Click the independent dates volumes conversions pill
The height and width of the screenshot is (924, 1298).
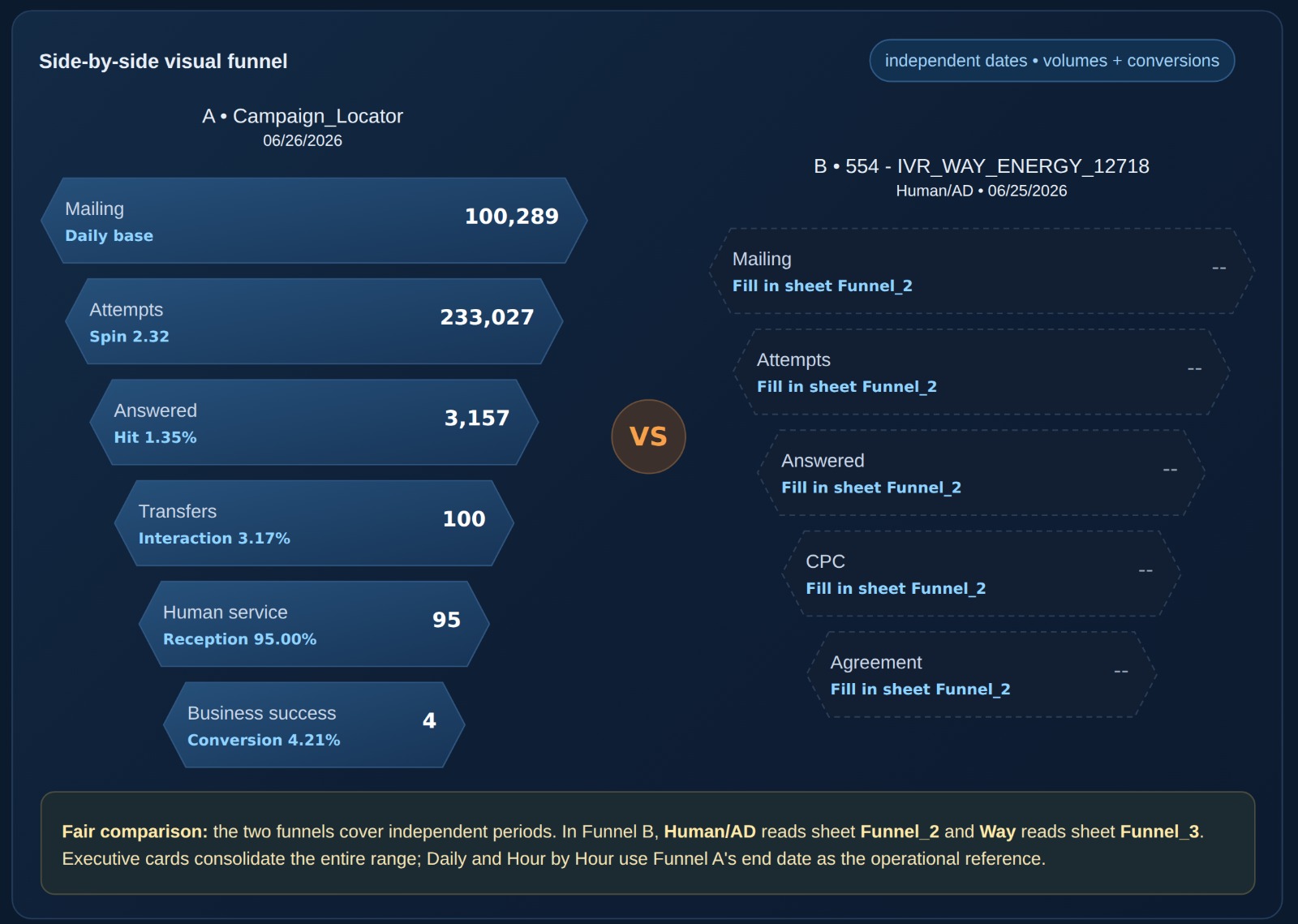tap(1051, 61)
